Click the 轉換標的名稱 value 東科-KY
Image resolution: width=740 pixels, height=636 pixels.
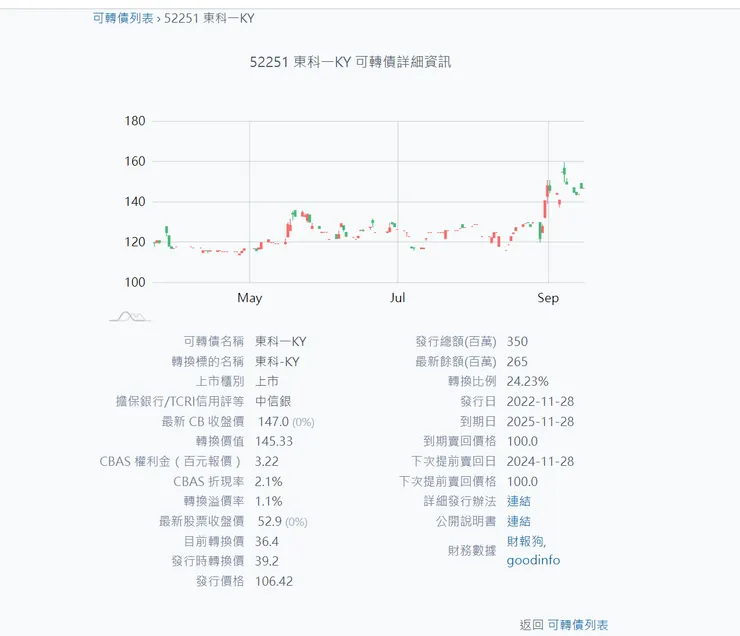(x=277, y=362)
